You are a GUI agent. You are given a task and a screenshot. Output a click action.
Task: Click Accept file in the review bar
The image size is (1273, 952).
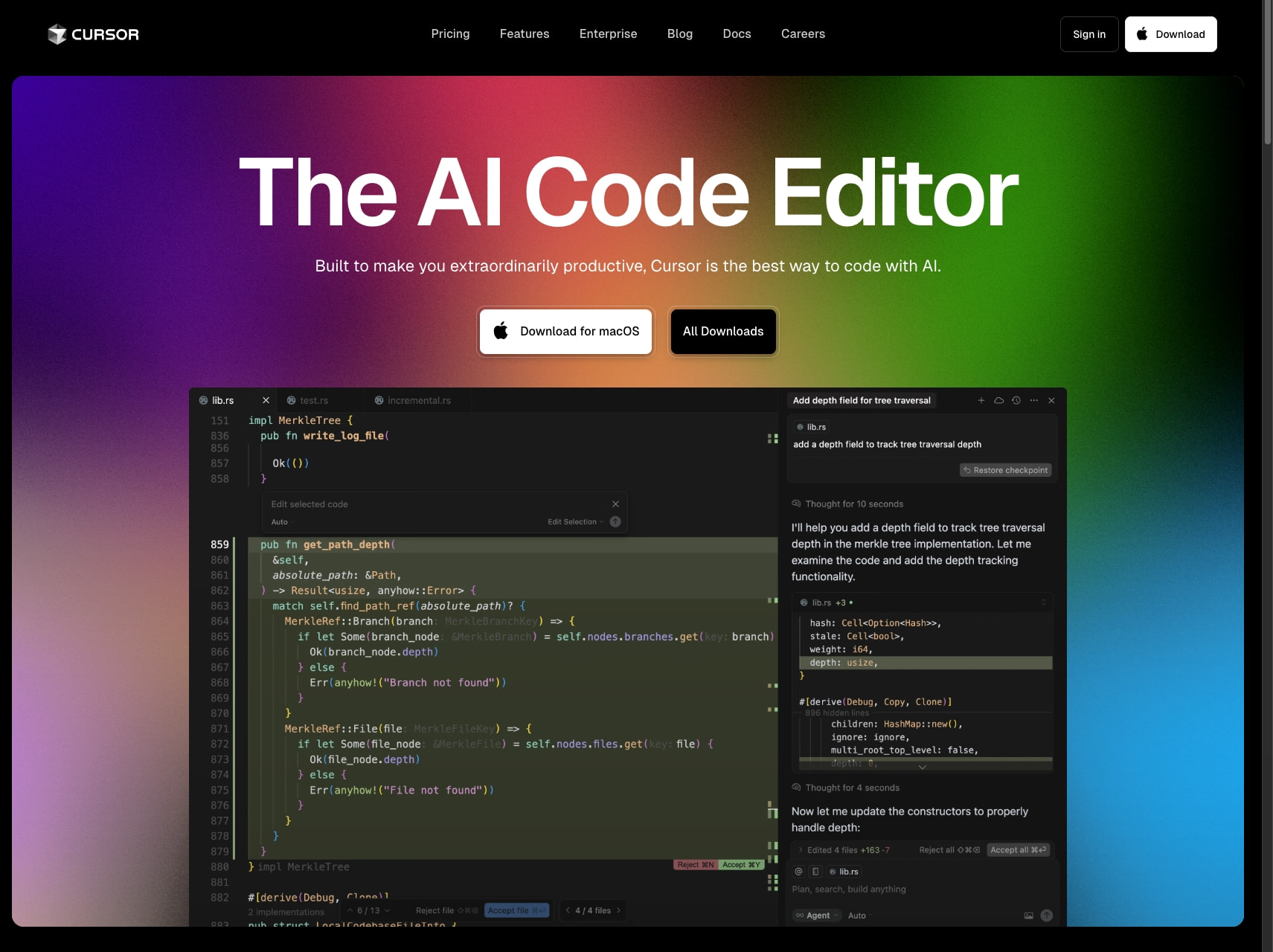coord(517,910)
